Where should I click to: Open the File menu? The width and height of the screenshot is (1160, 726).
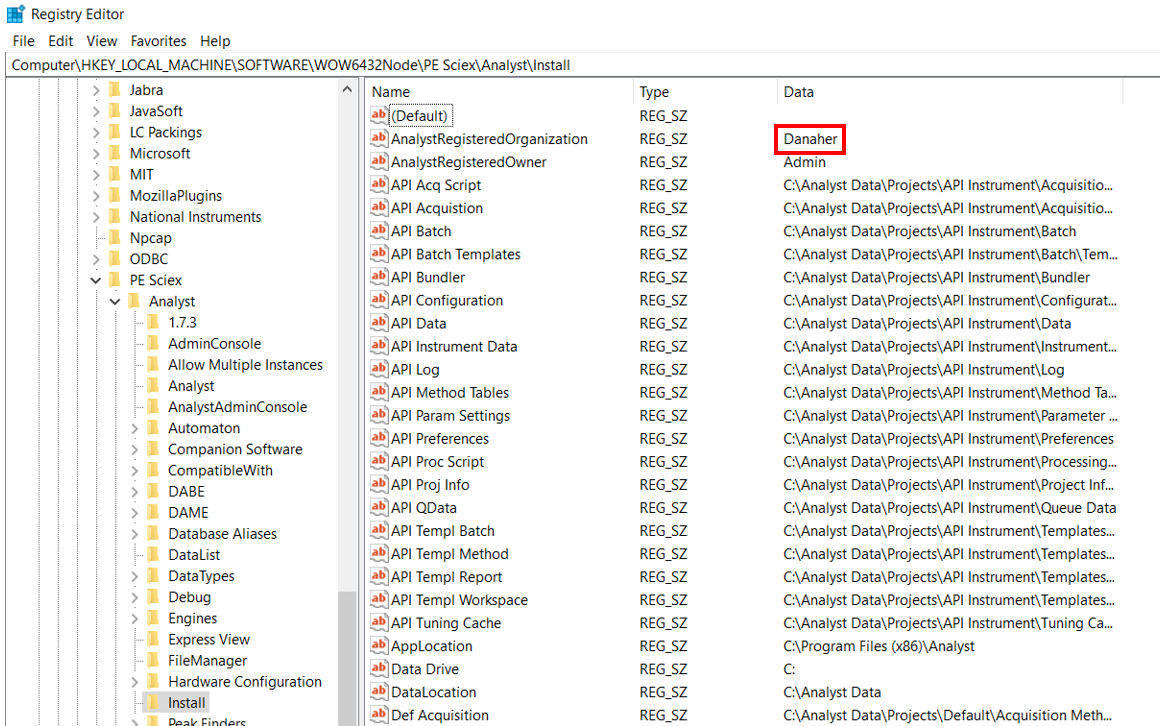pyautogui.click(x=24, y=41)
